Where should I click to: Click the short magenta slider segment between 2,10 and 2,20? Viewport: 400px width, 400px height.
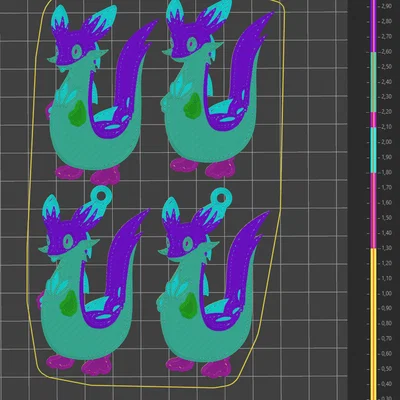pyautogui.click(x=374, y=120)
